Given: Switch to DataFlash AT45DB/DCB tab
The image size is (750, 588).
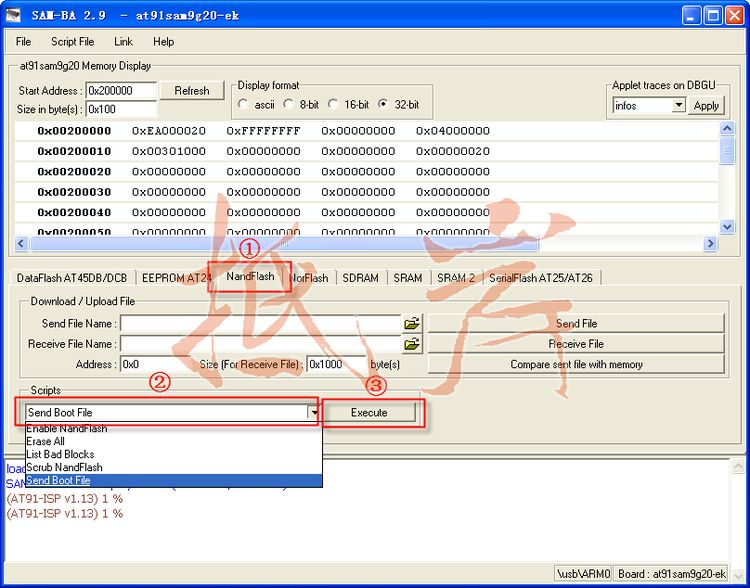Looking at the screenshot, I should [72, 278].
